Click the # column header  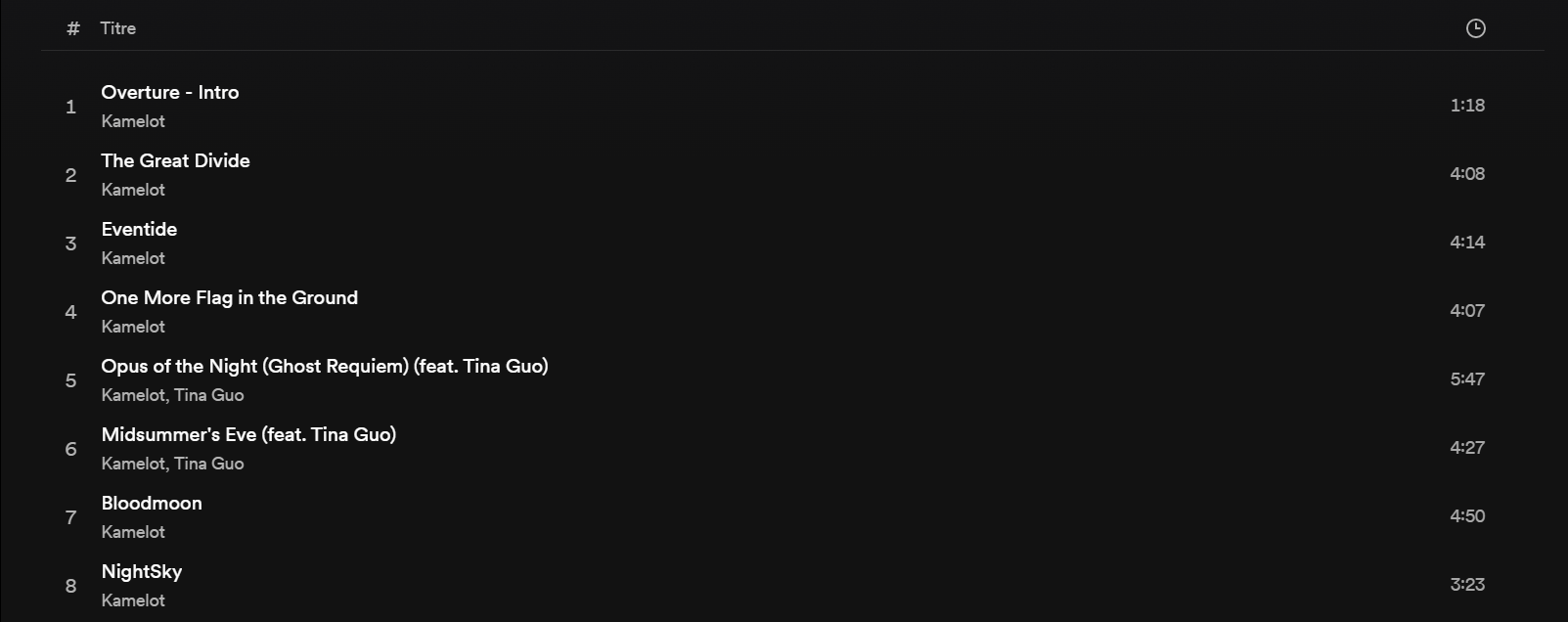coord(72,28)
